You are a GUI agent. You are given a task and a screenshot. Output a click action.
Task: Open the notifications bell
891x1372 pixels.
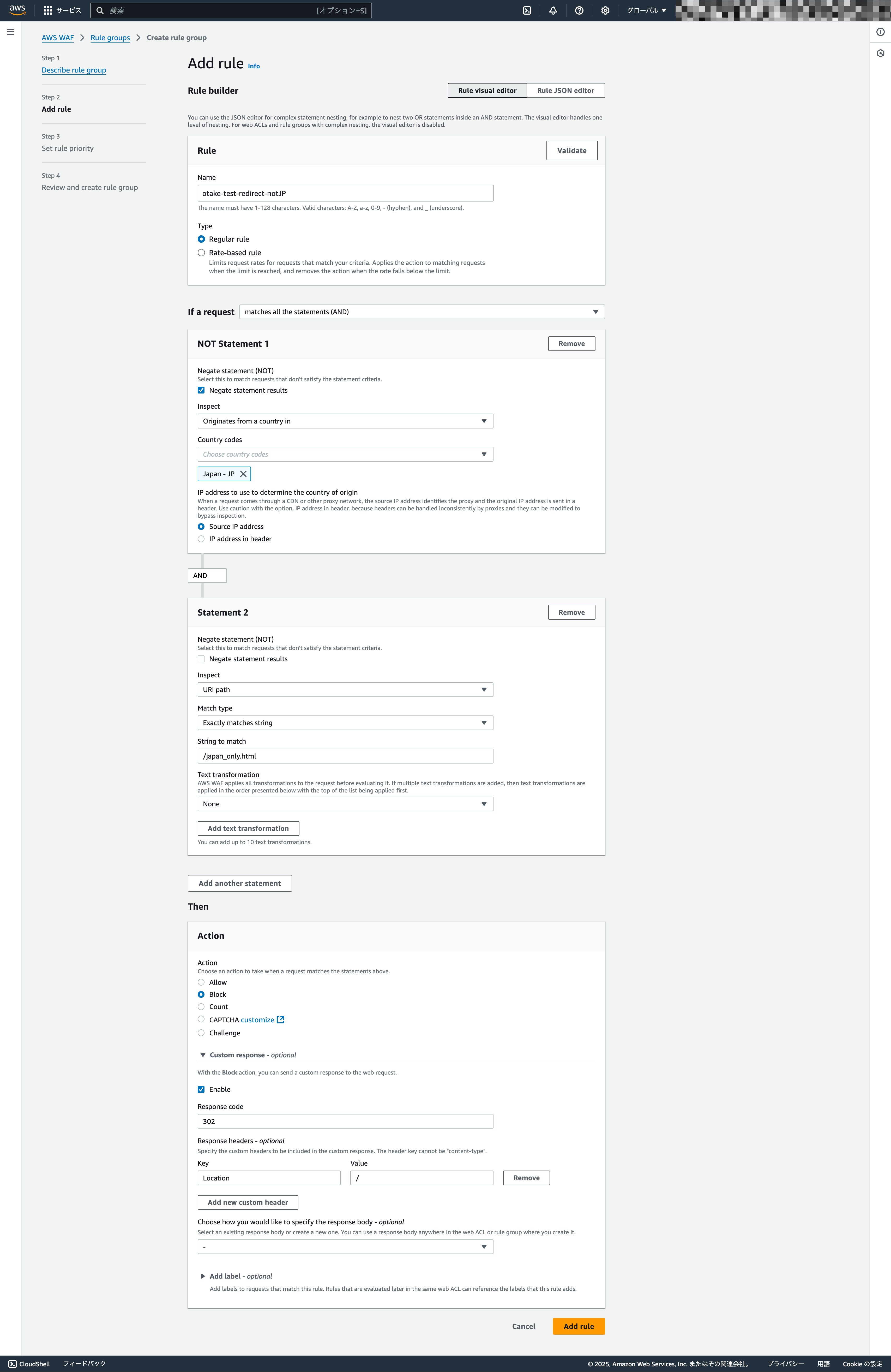click(x=553, y=10)
